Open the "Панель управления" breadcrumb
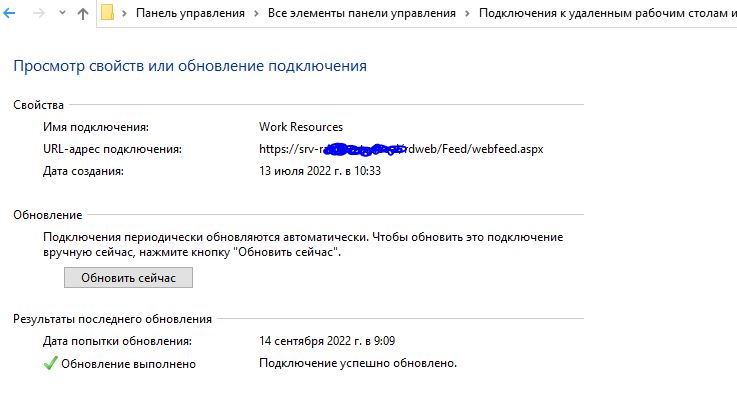737x394 pixels. pos(190,13)
